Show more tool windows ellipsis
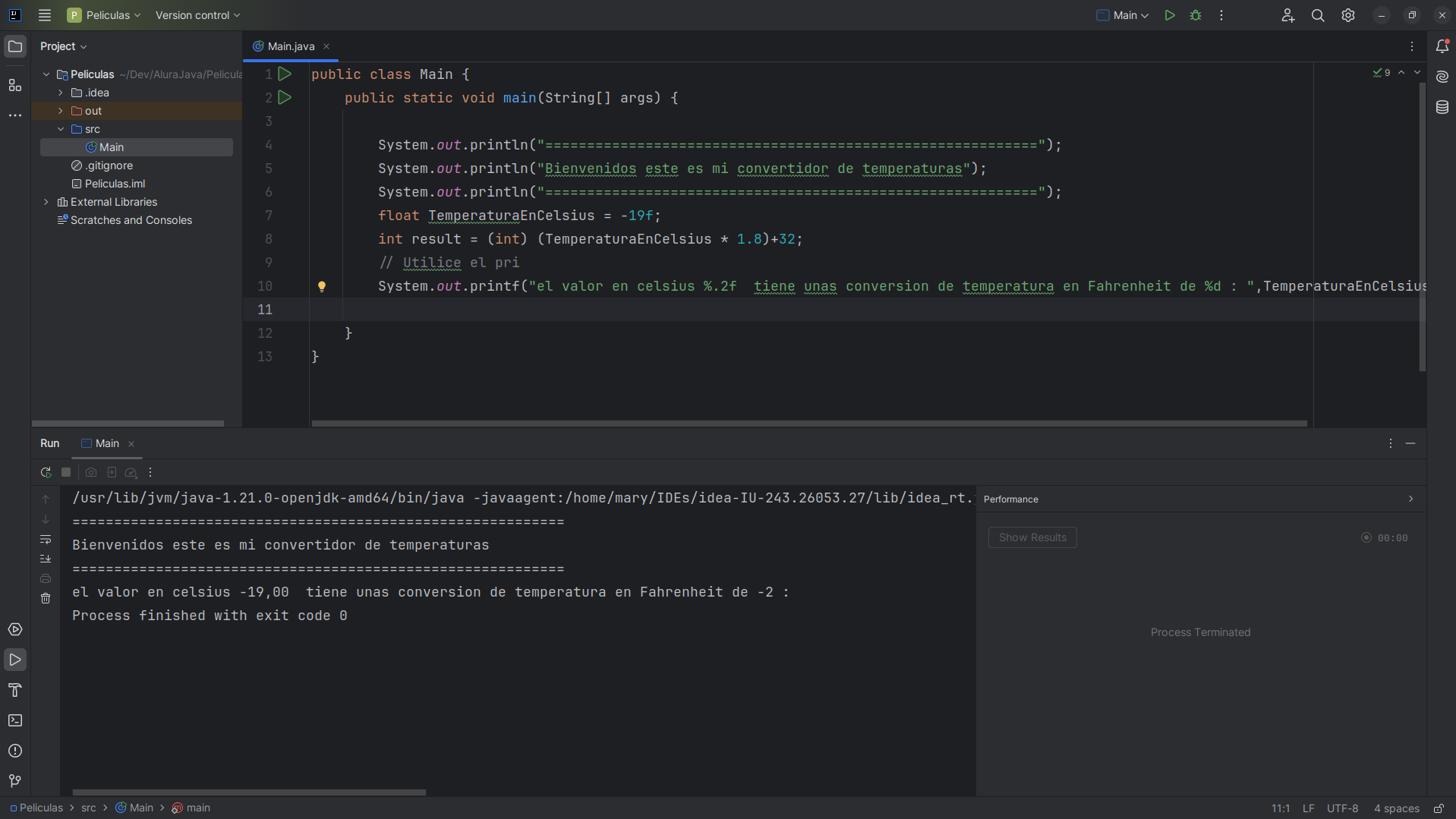This screenshot has width=1456, height=819. coord(15,115)
